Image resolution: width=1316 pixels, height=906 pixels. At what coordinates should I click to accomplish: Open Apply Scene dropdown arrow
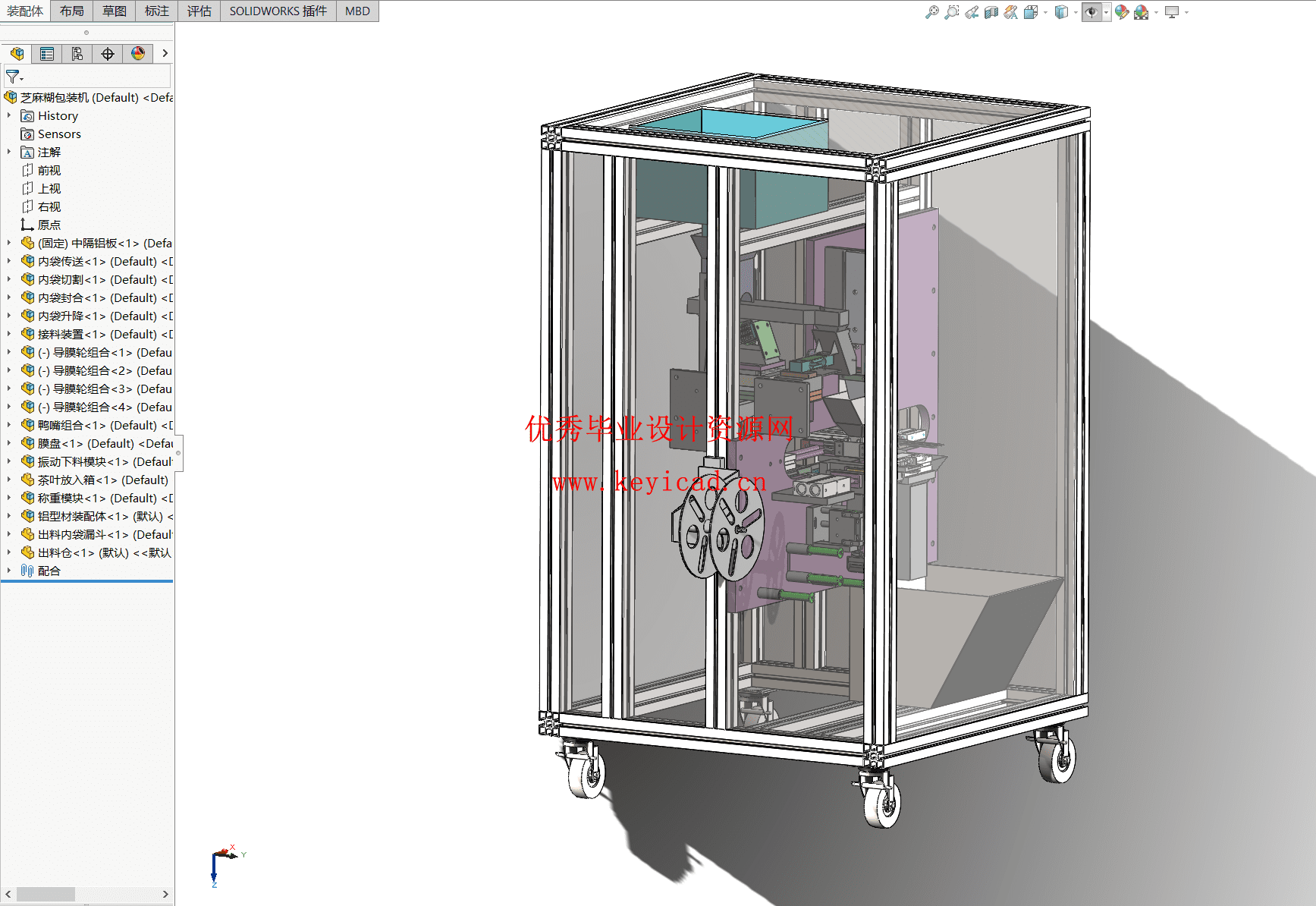click(1156, 12)
